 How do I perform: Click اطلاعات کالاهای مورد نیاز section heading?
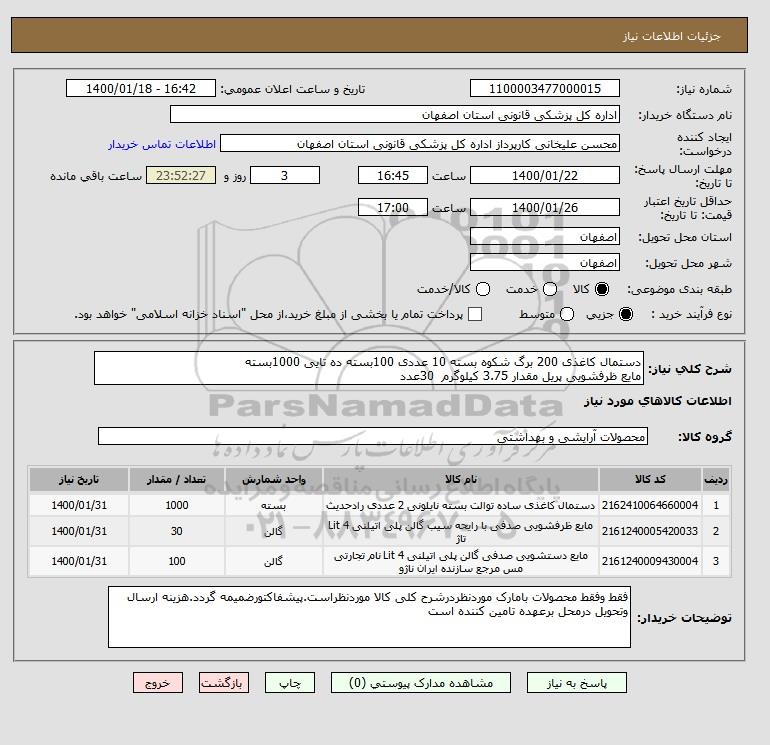click(x=658, y=401)
